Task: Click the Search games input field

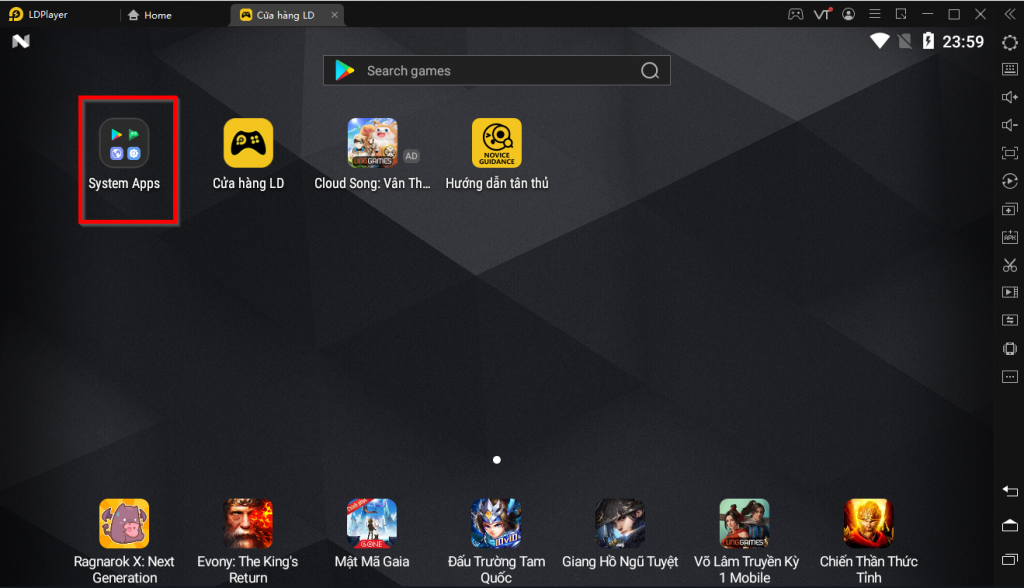Action: [496, 71]
